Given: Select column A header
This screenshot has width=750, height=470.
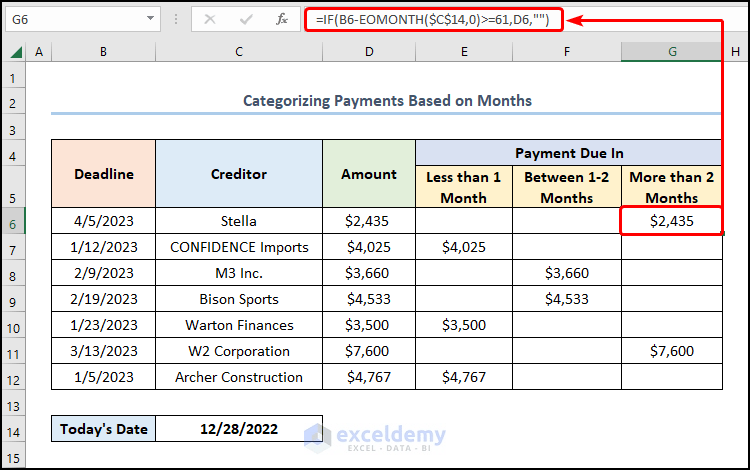Looking at the screenshot, I should click(39, 52).
